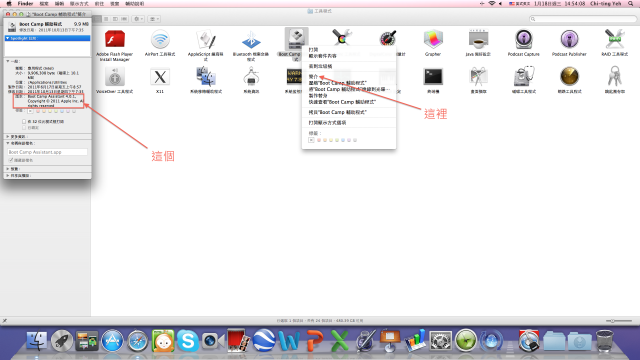Select the Bluetooth file exchange icon

(251, 40)
